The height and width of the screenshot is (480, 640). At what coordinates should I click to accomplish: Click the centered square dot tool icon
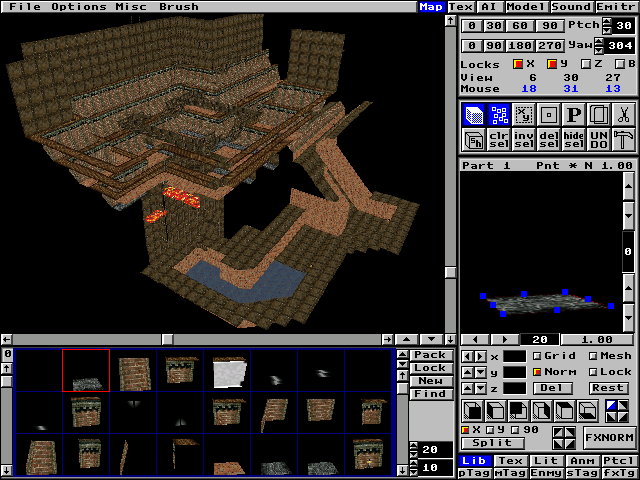coord(549,115)
